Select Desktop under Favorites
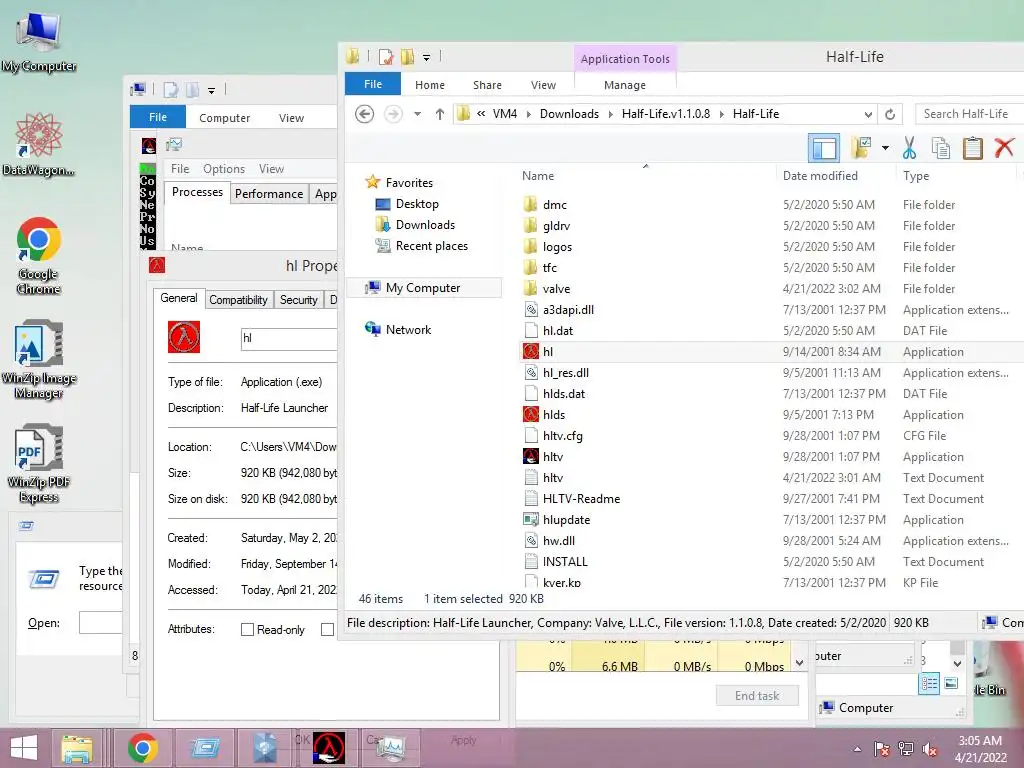1024x768 pixels. click(x=417, y=204)
